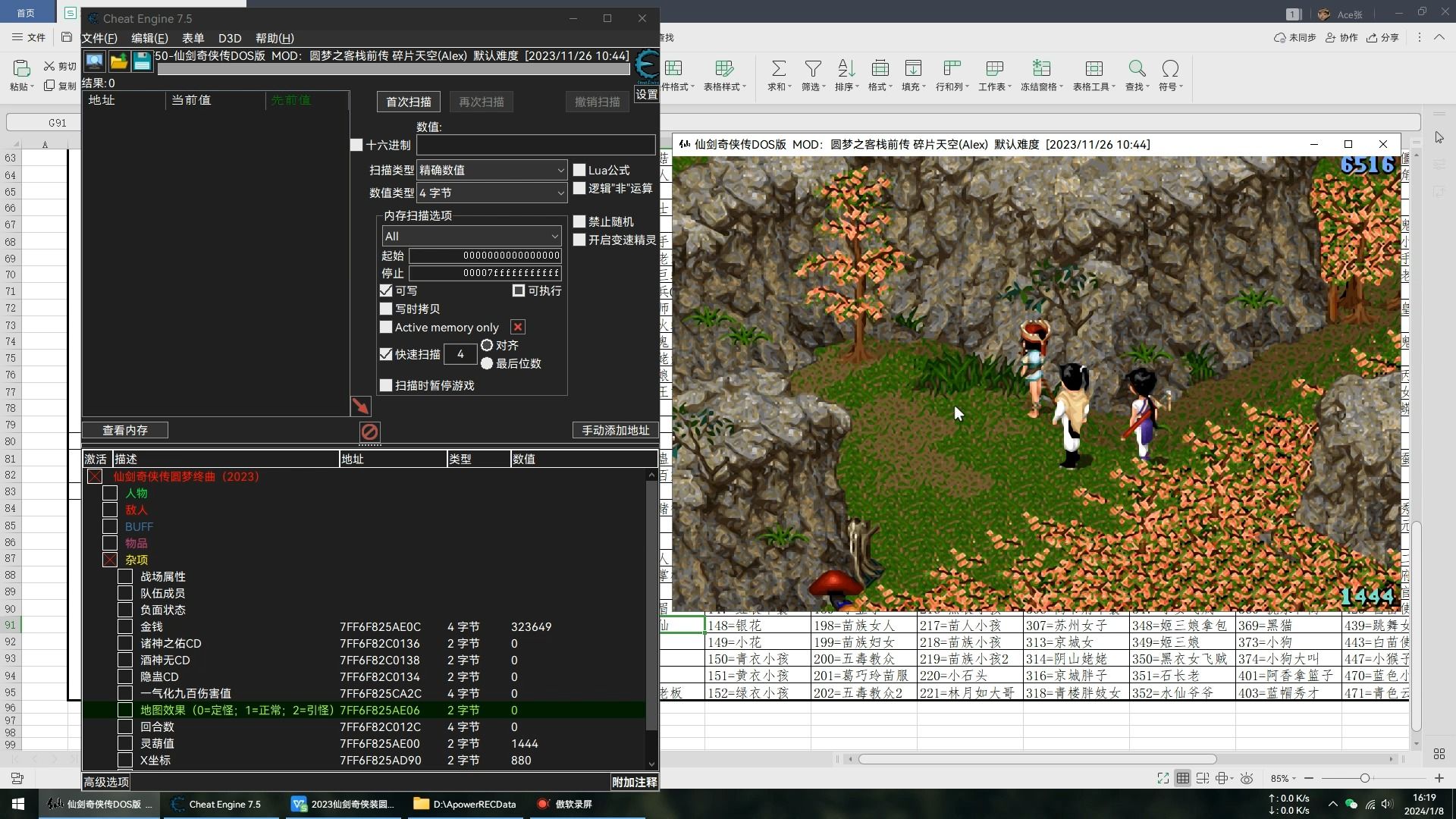The image size is (1456, 819).
Task: Open the 表单 menu in Cheat Engine
Action: coord(193,38)
